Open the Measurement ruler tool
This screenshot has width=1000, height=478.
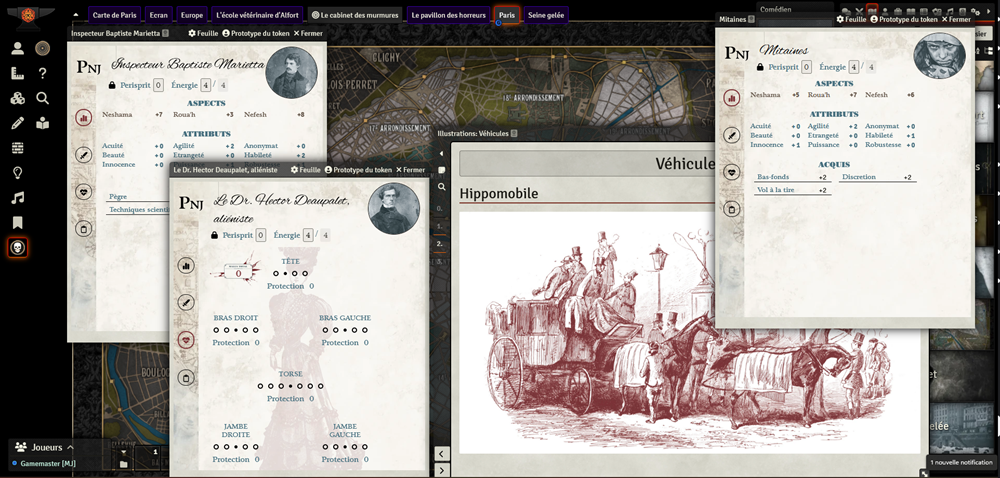pos(18,73)
